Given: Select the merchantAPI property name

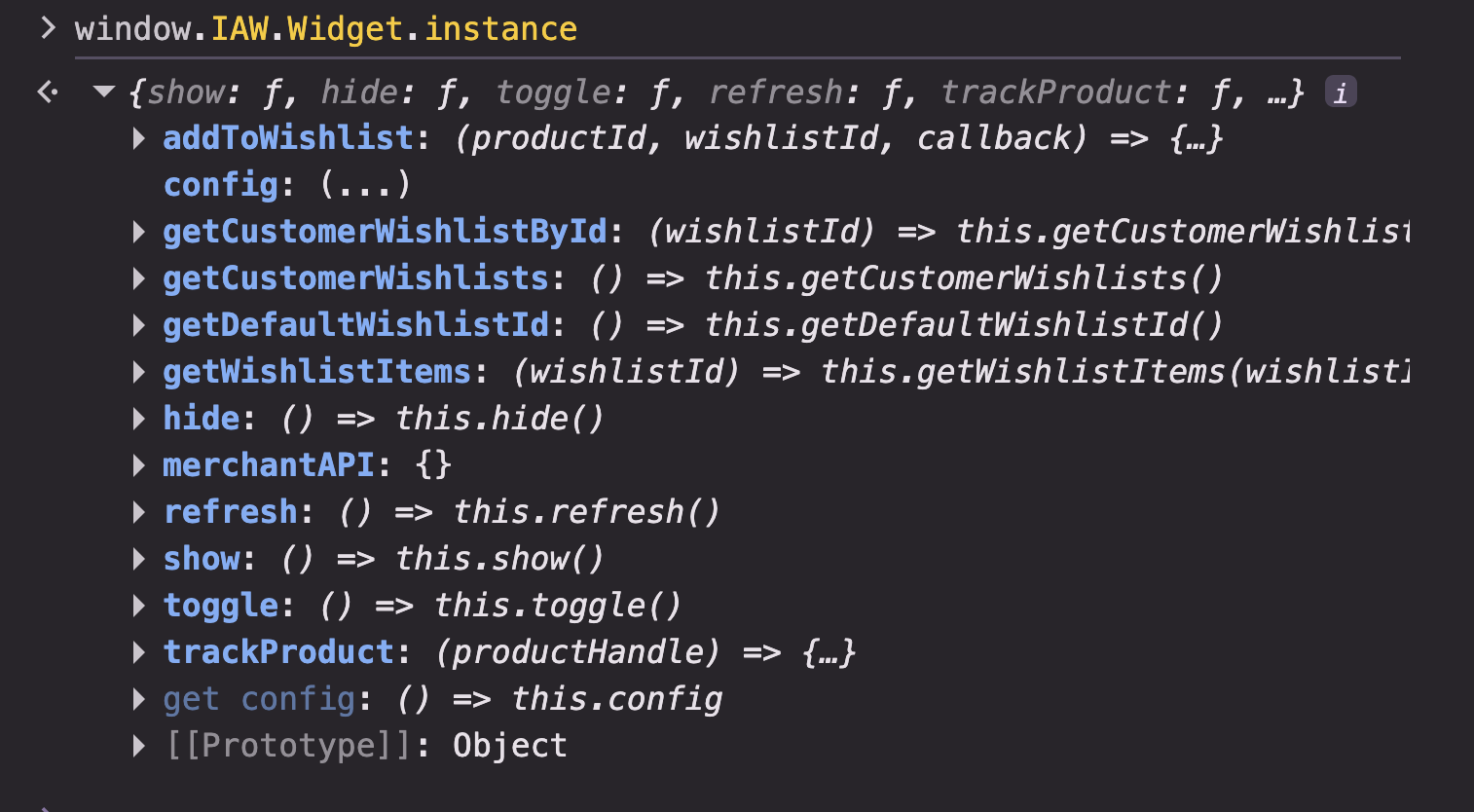Looking at the screenshot, I should 268,465.
